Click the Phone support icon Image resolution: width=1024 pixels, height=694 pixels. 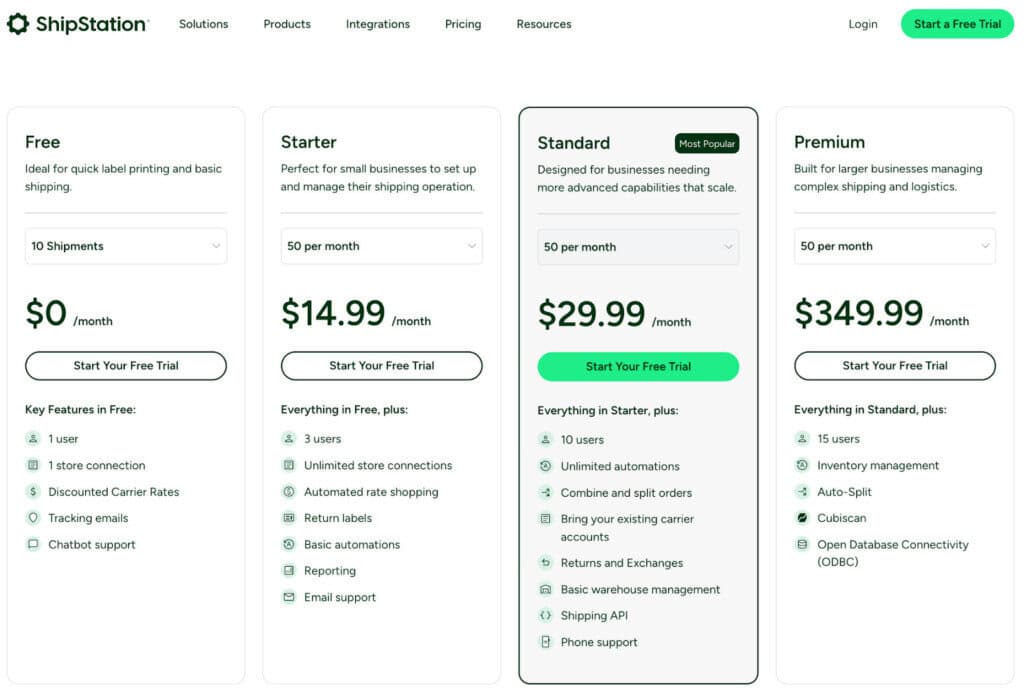545,643
